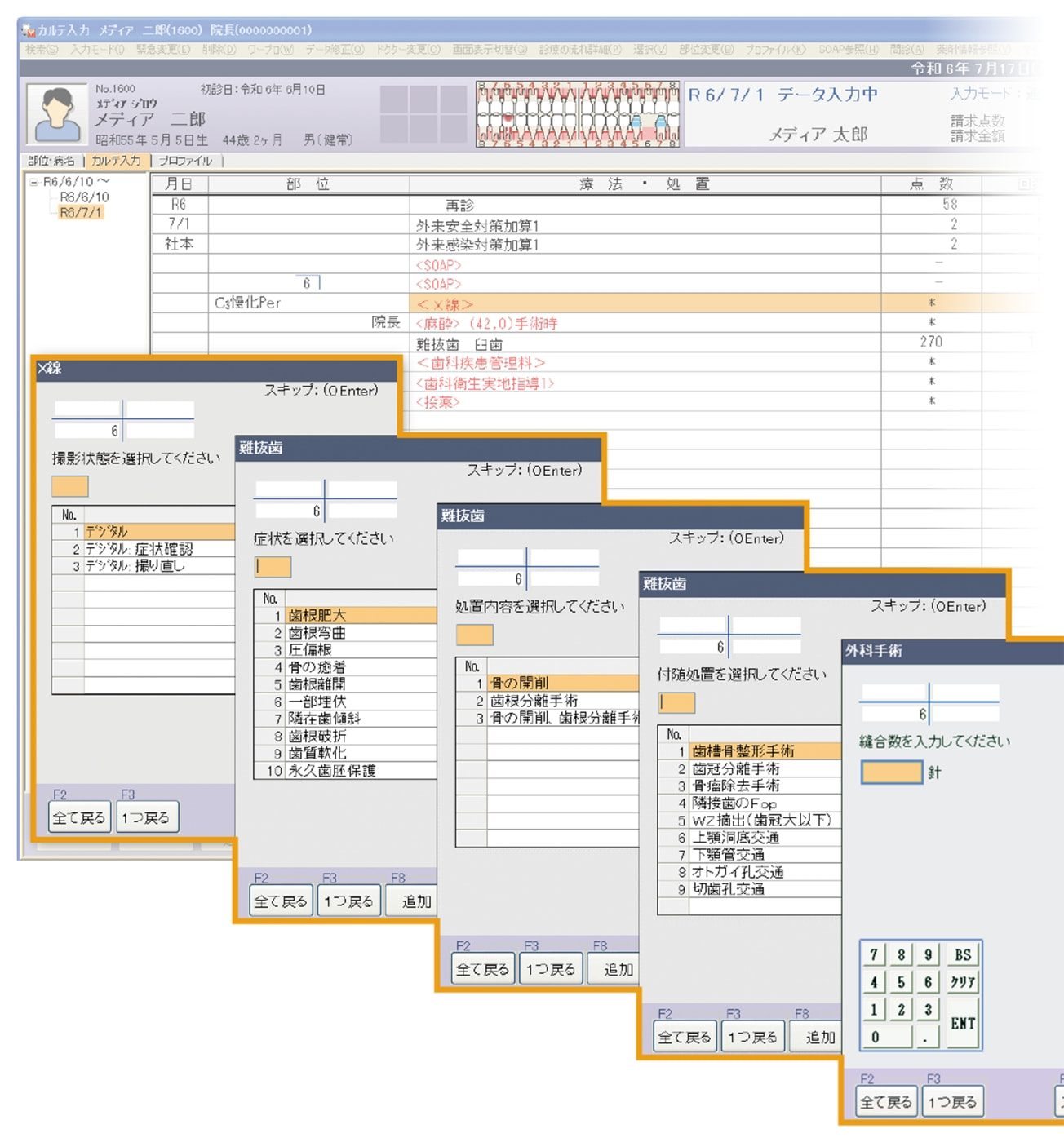Screen dimensions: 1064x1142
Task: Collapse the R6/6/10～ tree node
Action: (x=34, y=182)
